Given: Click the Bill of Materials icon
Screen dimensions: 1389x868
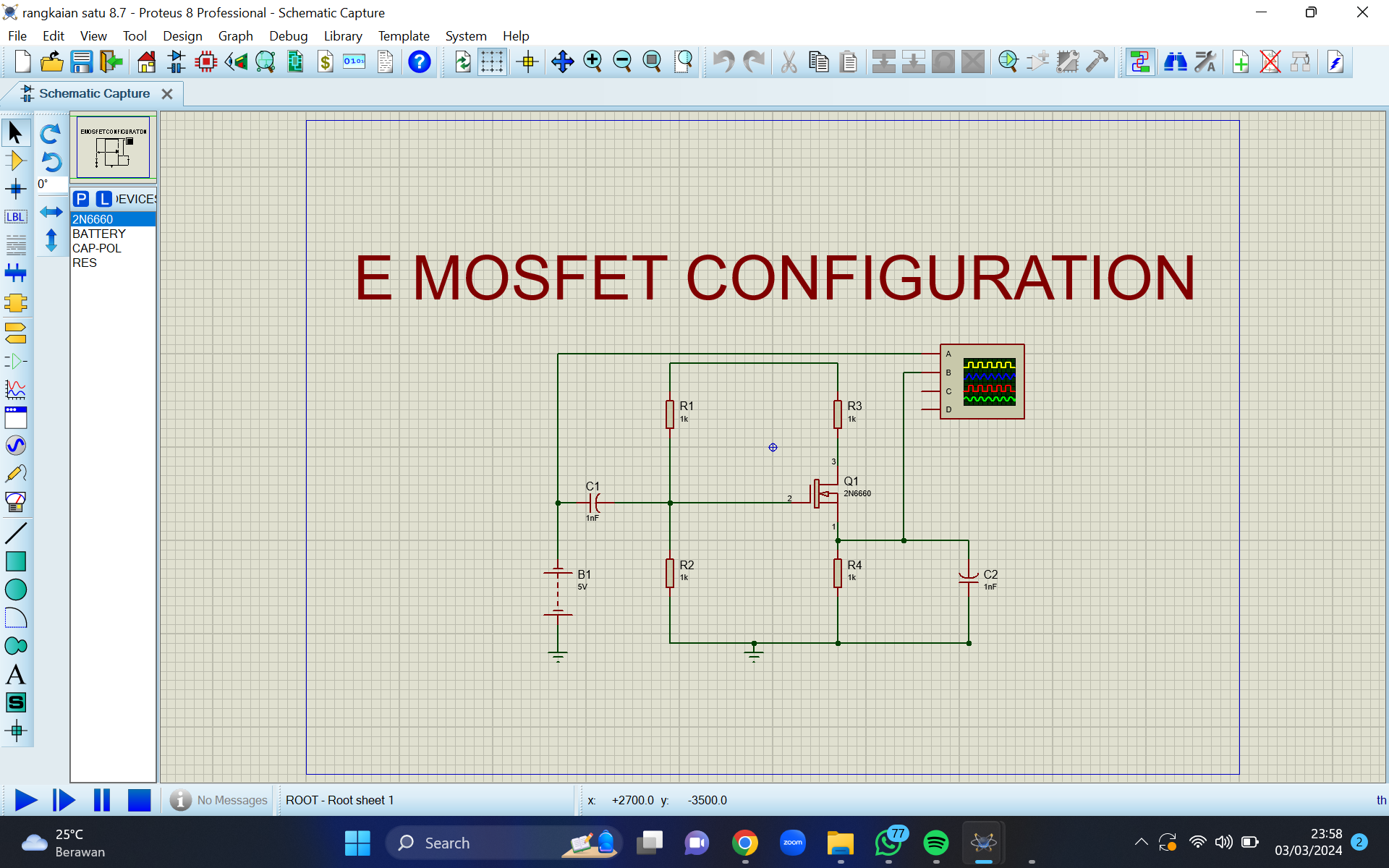Looking at the screenshot, I should click(326, 62).
